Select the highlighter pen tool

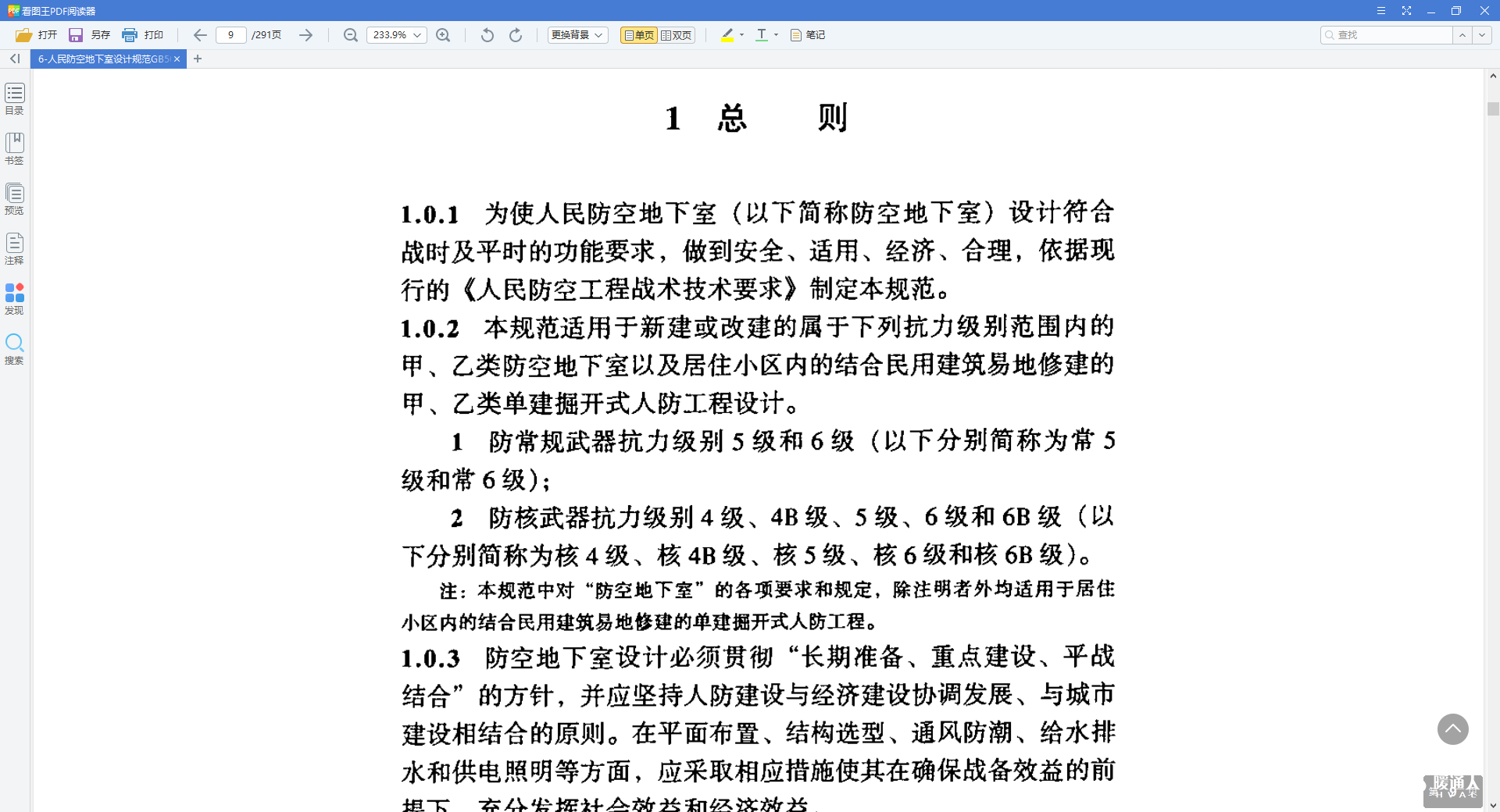(x=727, y=35)
